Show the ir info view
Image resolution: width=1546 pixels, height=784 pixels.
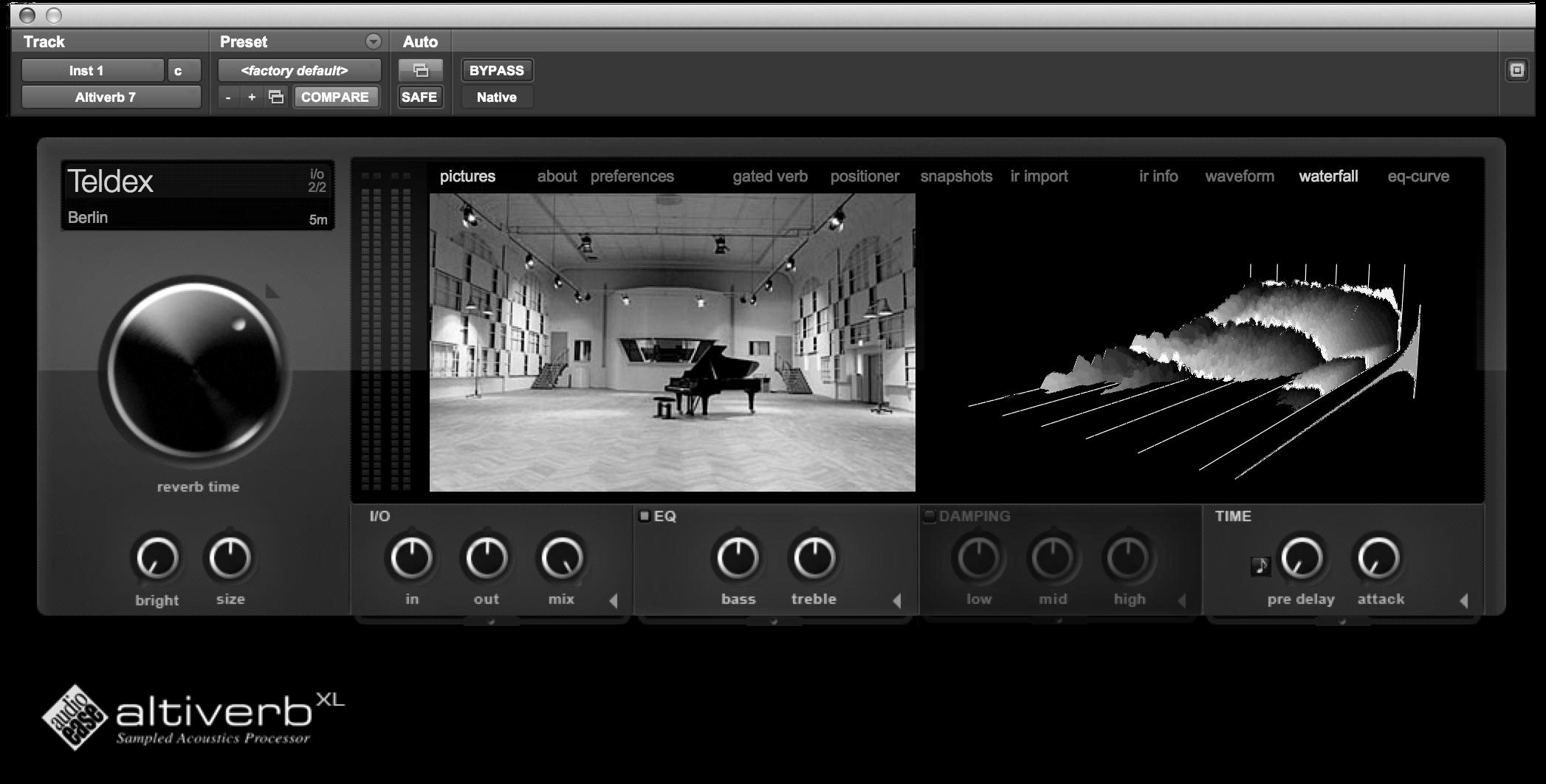tap(1158, 176)
